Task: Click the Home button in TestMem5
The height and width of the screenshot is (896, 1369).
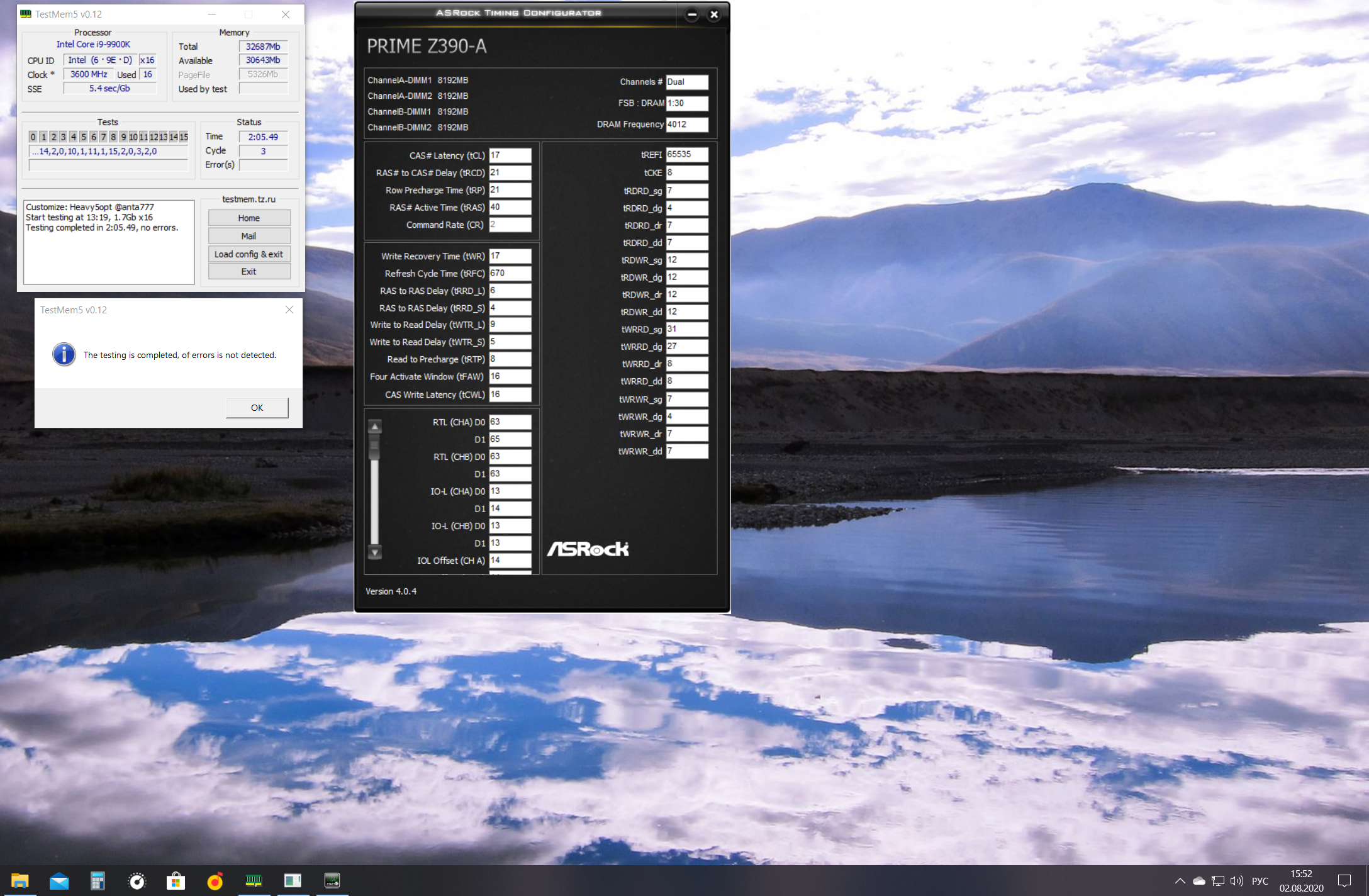Action: click(249, 218)
